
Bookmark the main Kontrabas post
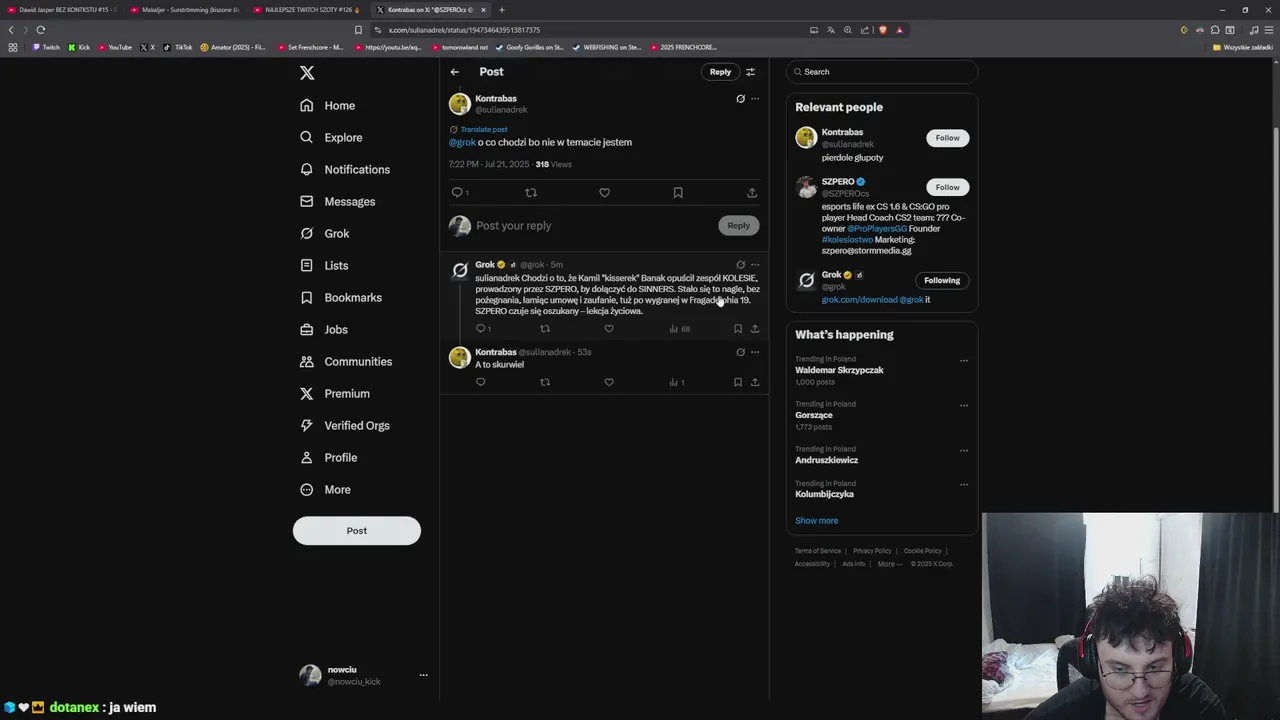point(678,192)
